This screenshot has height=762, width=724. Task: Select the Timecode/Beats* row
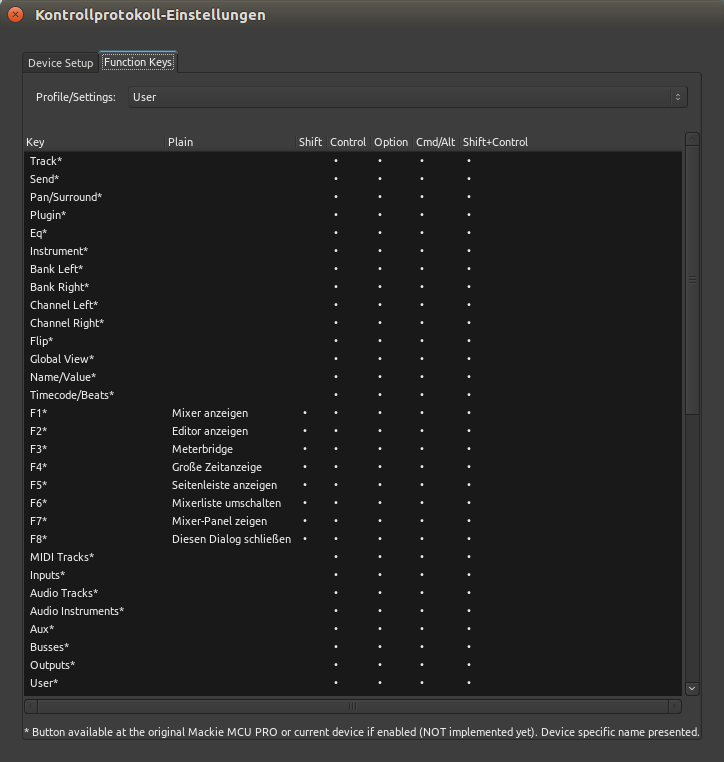(x=353, y=395)
